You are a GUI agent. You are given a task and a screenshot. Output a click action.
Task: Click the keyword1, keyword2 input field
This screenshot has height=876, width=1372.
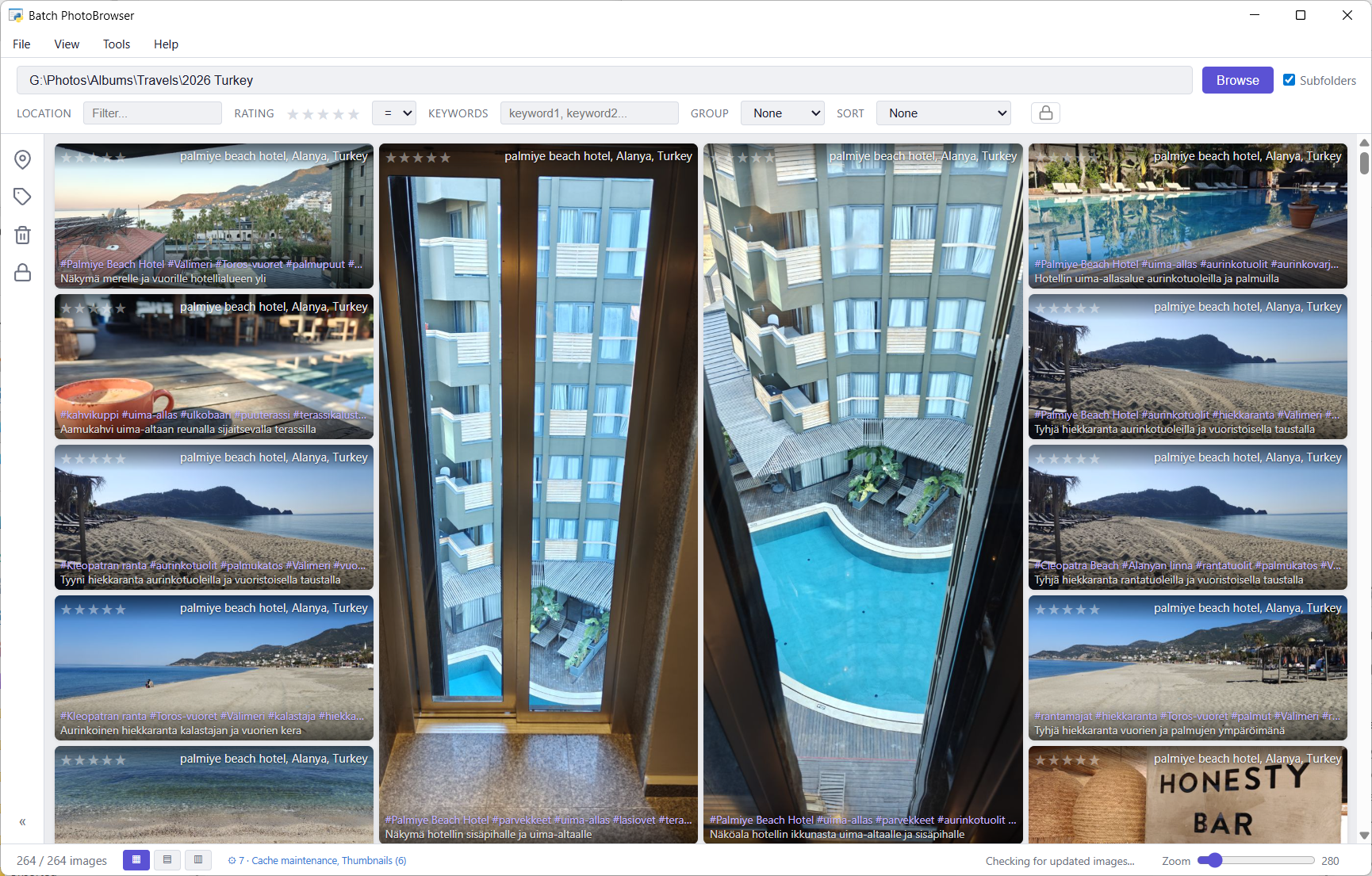588,113
